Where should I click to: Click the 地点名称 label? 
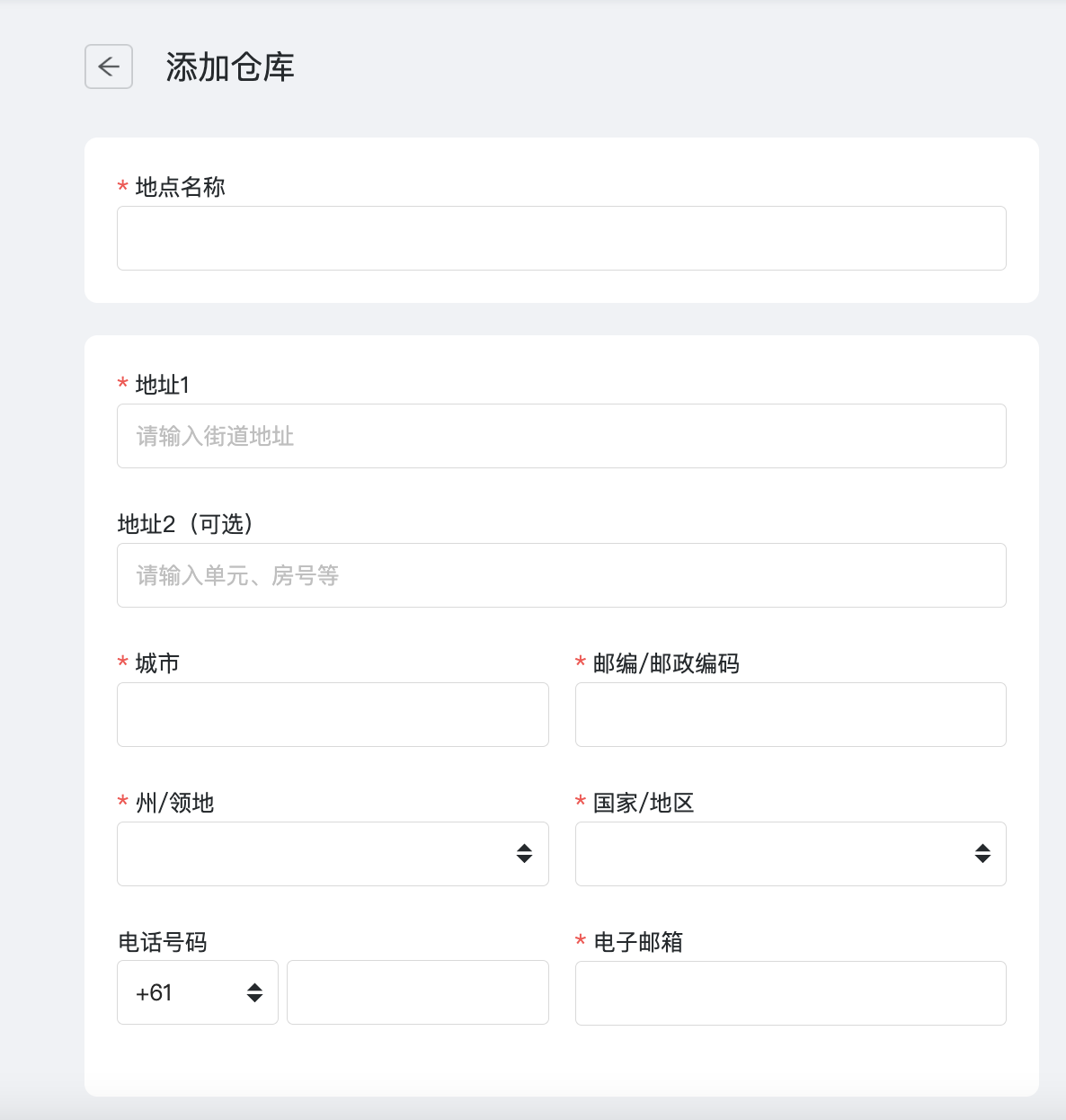pos(180,187)
